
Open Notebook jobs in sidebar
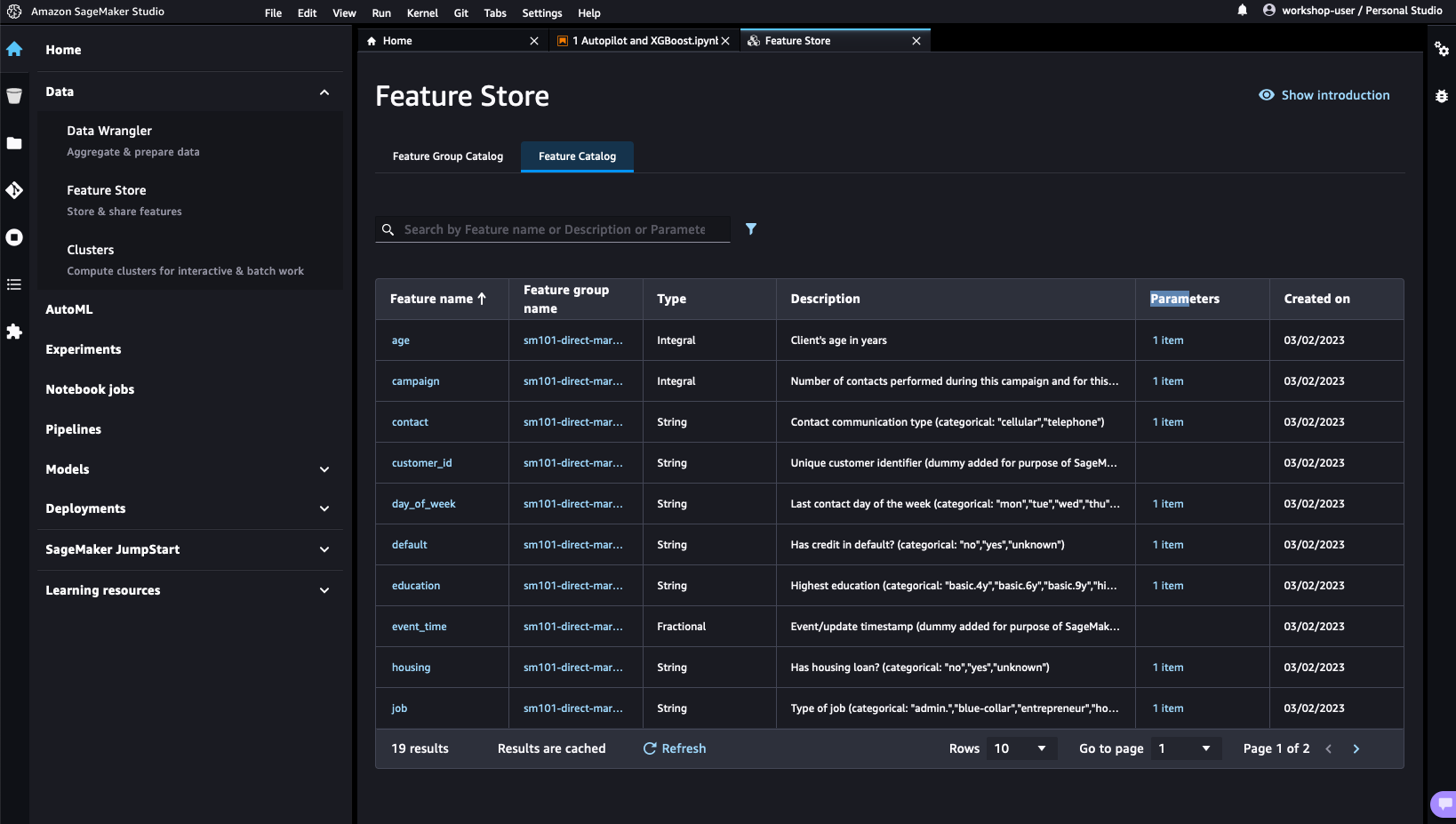[90, 389]
